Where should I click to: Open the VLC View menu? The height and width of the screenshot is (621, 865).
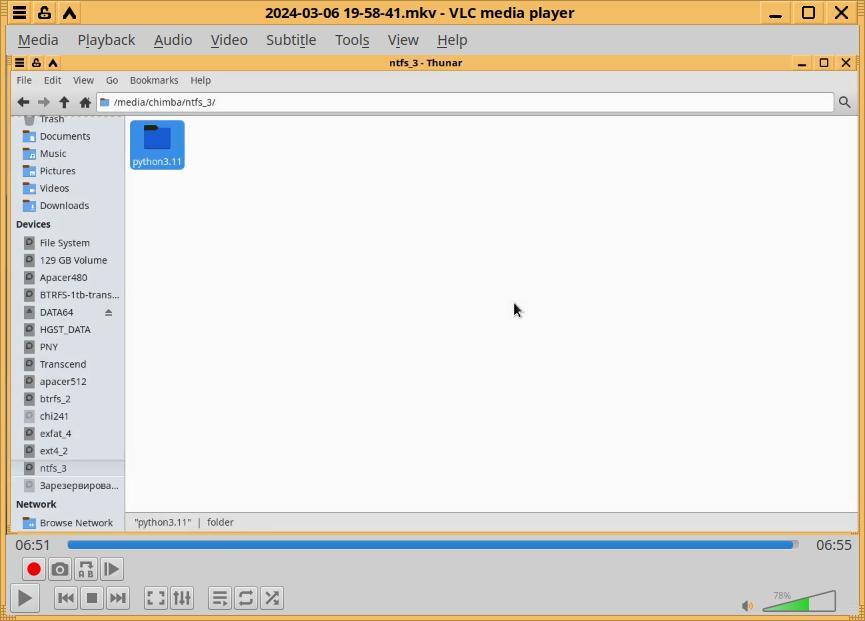403,40
